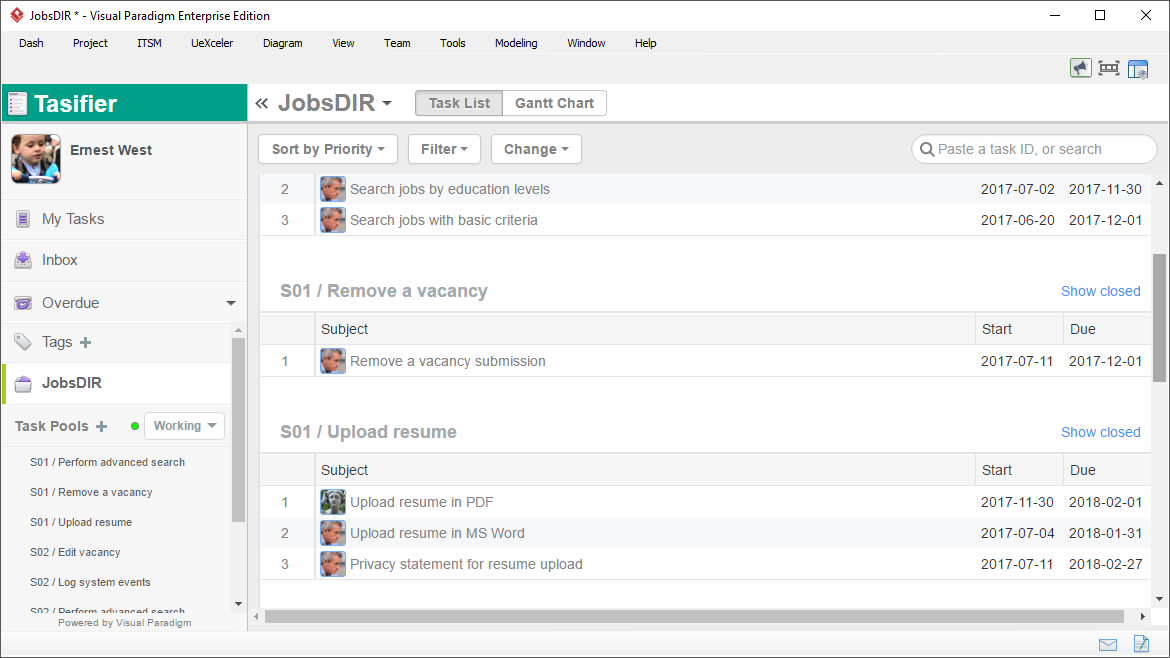
Task: Click assignee avatar for Remove a vacancy submission
Action: [x=333, y=361]
